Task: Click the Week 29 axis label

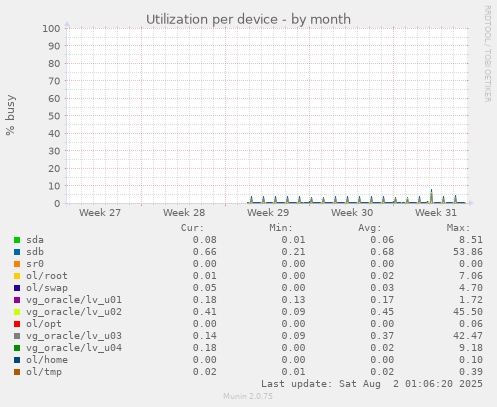Action: coord(268,213)
